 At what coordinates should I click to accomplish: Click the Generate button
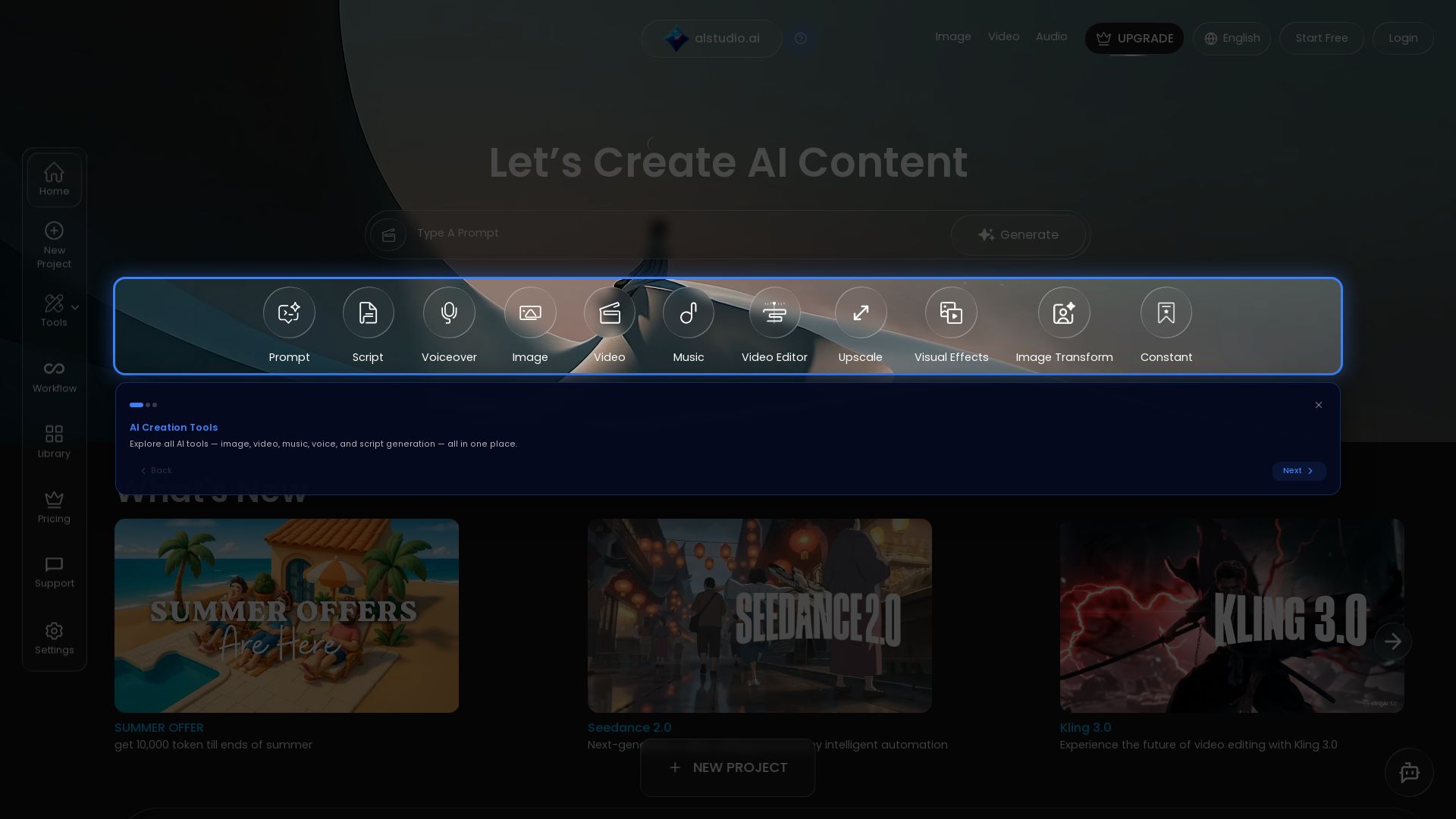pyautogui.click(x=1018, y=235)
